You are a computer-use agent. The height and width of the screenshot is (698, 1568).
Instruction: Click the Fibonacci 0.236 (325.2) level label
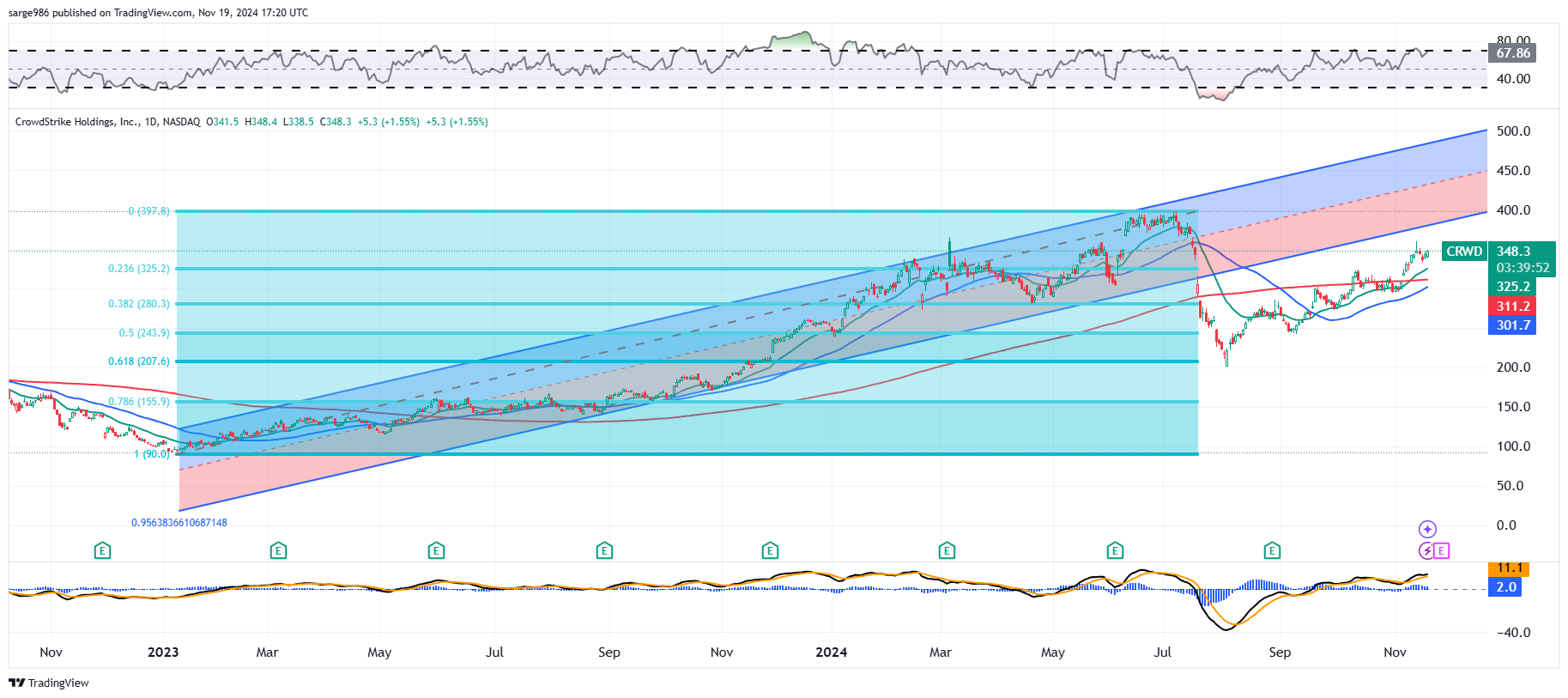[139, 269]
